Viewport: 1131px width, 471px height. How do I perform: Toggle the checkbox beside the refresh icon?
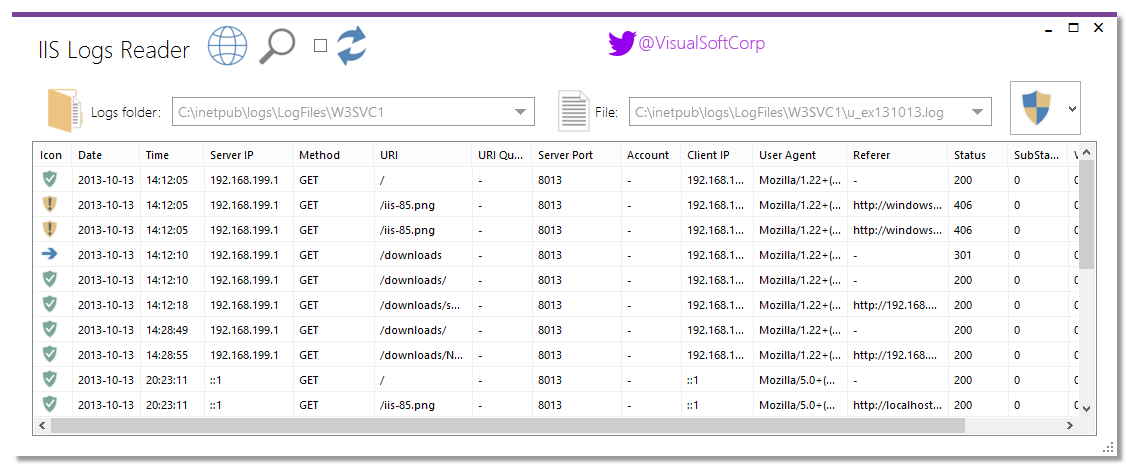[320, 45]
